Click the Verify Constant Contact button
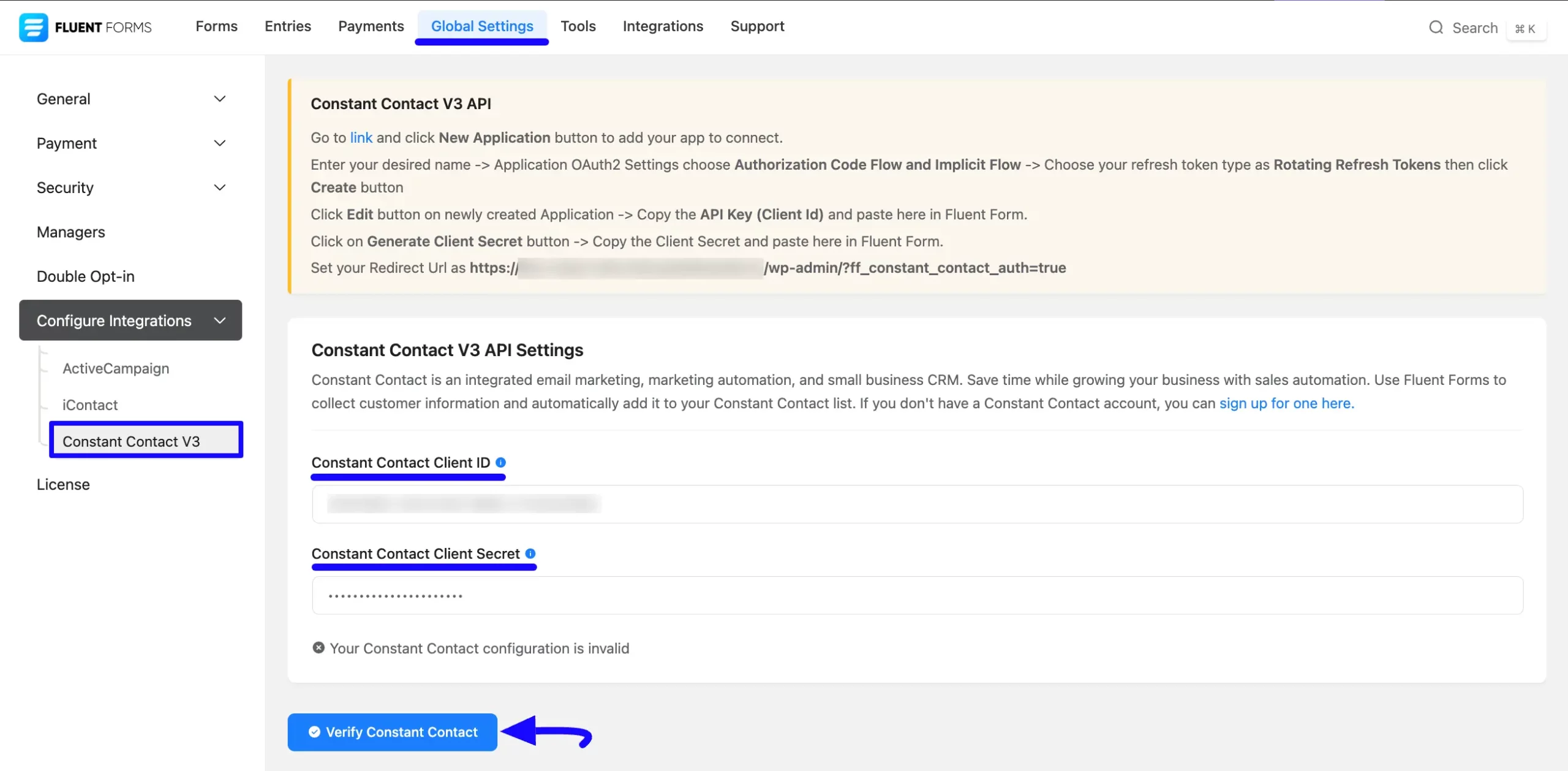Screen dimensions: 1568x771 (x=392, y=732)
